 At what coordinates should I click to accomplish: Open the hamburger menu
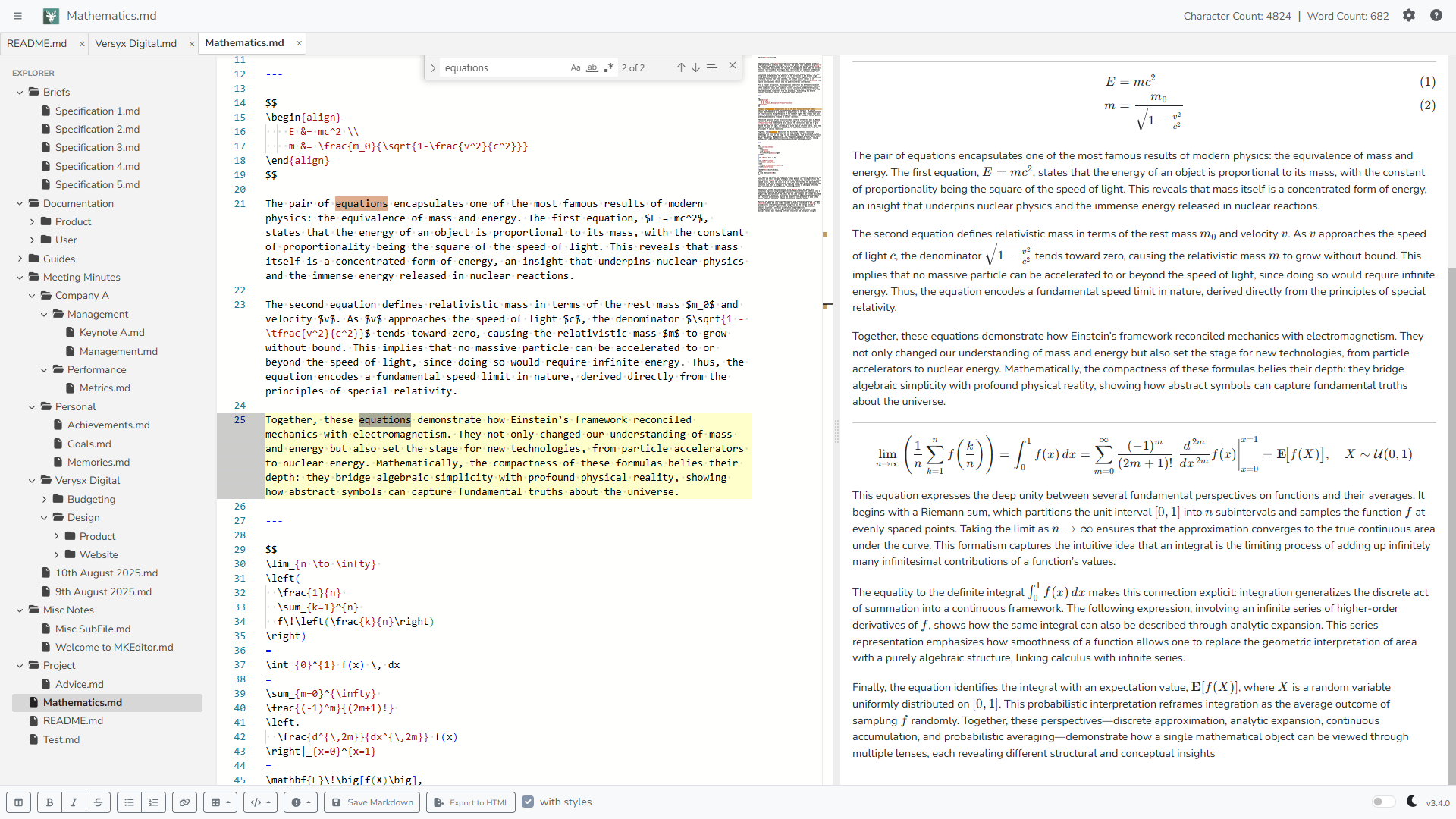pos(17,16)
